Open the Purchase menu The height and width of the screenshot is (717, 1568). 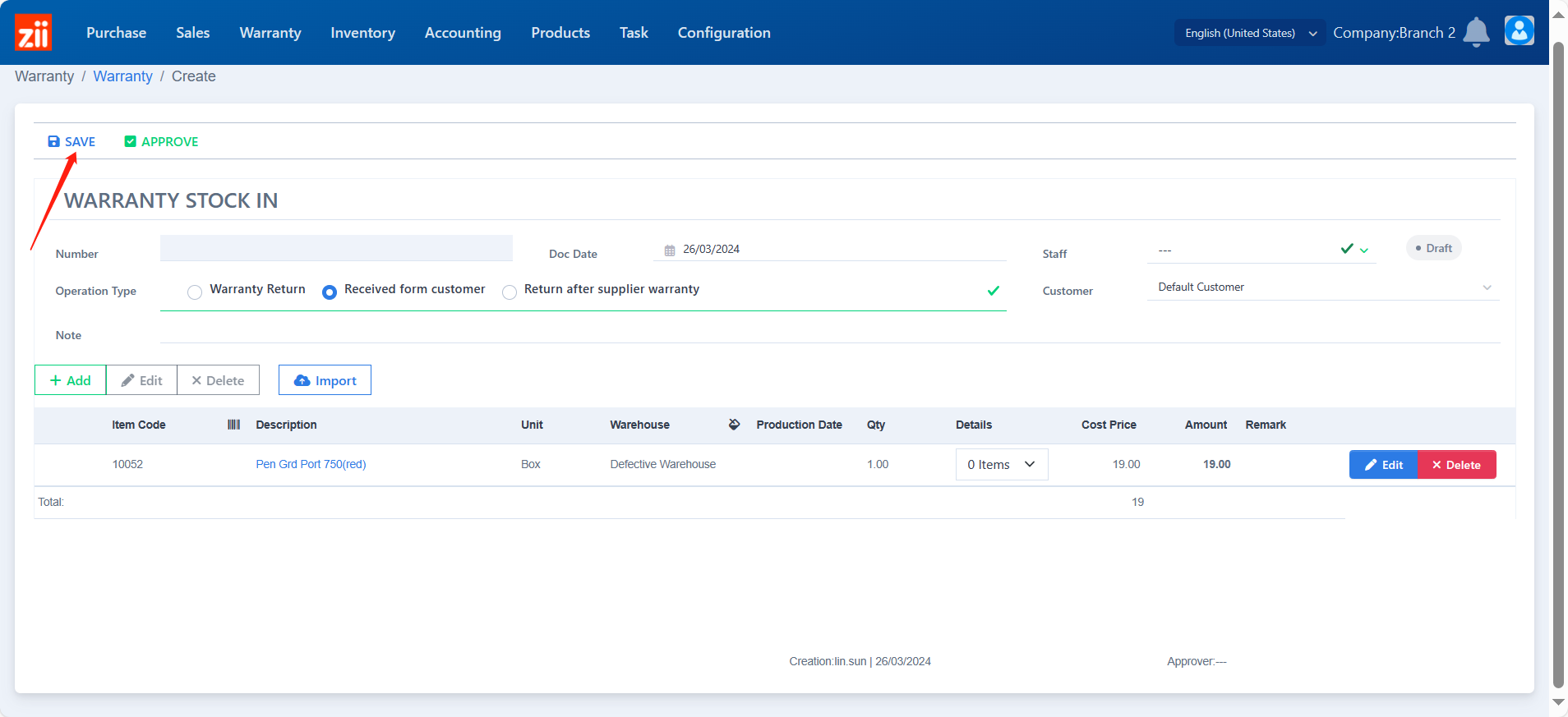(116, 33)
